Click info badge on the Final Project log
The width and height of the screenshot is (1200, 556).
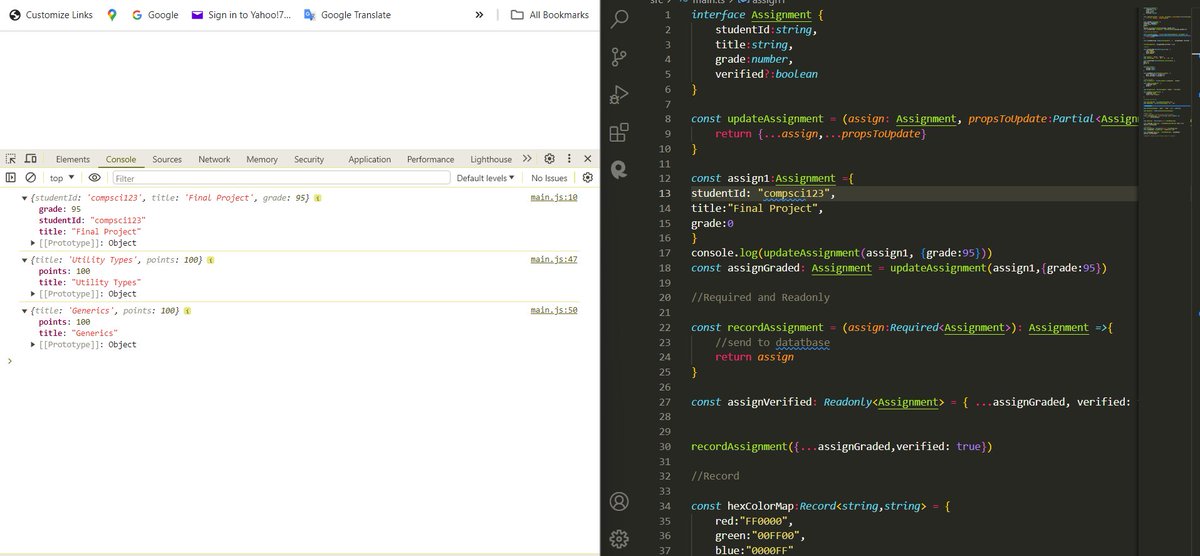click(x=318, y=199)
